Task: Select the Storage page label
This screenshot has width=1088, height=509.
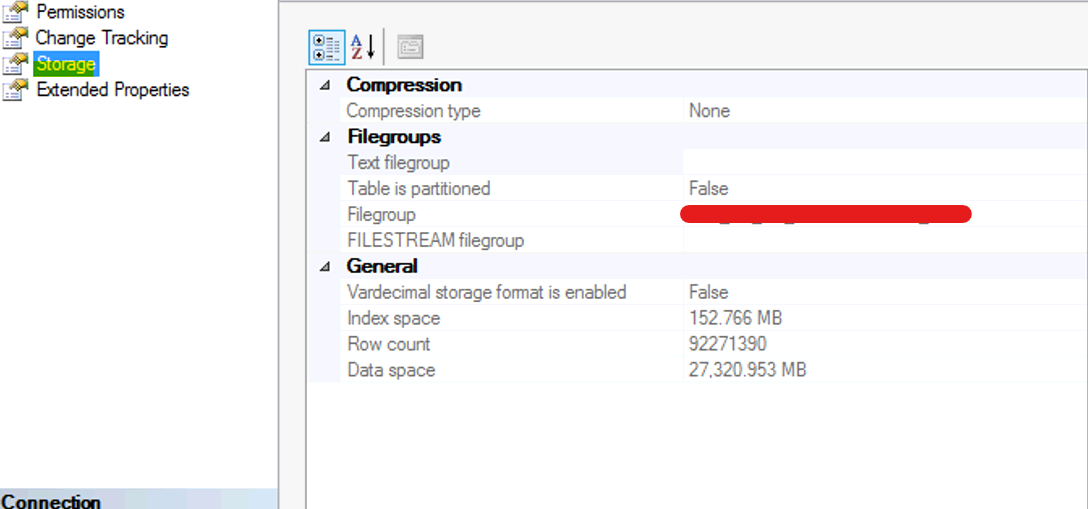Action: [66, 64]
